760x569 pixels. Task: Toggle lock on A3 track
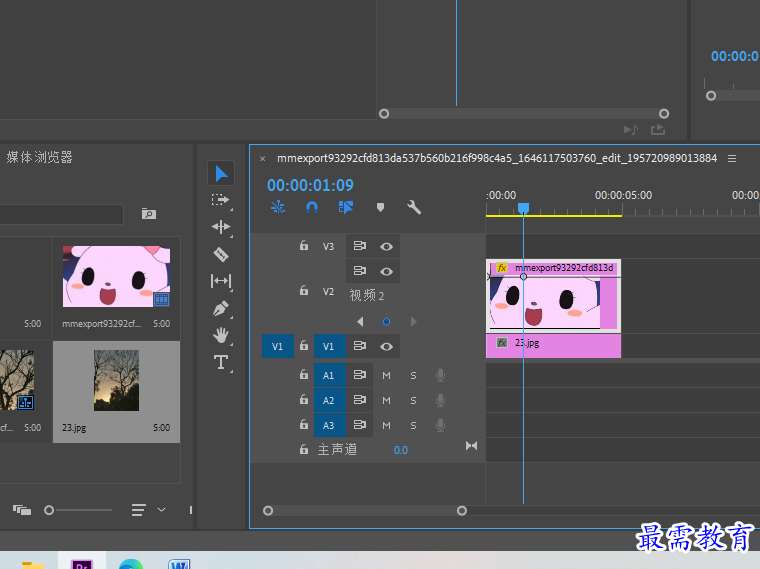tap(304, 425)
